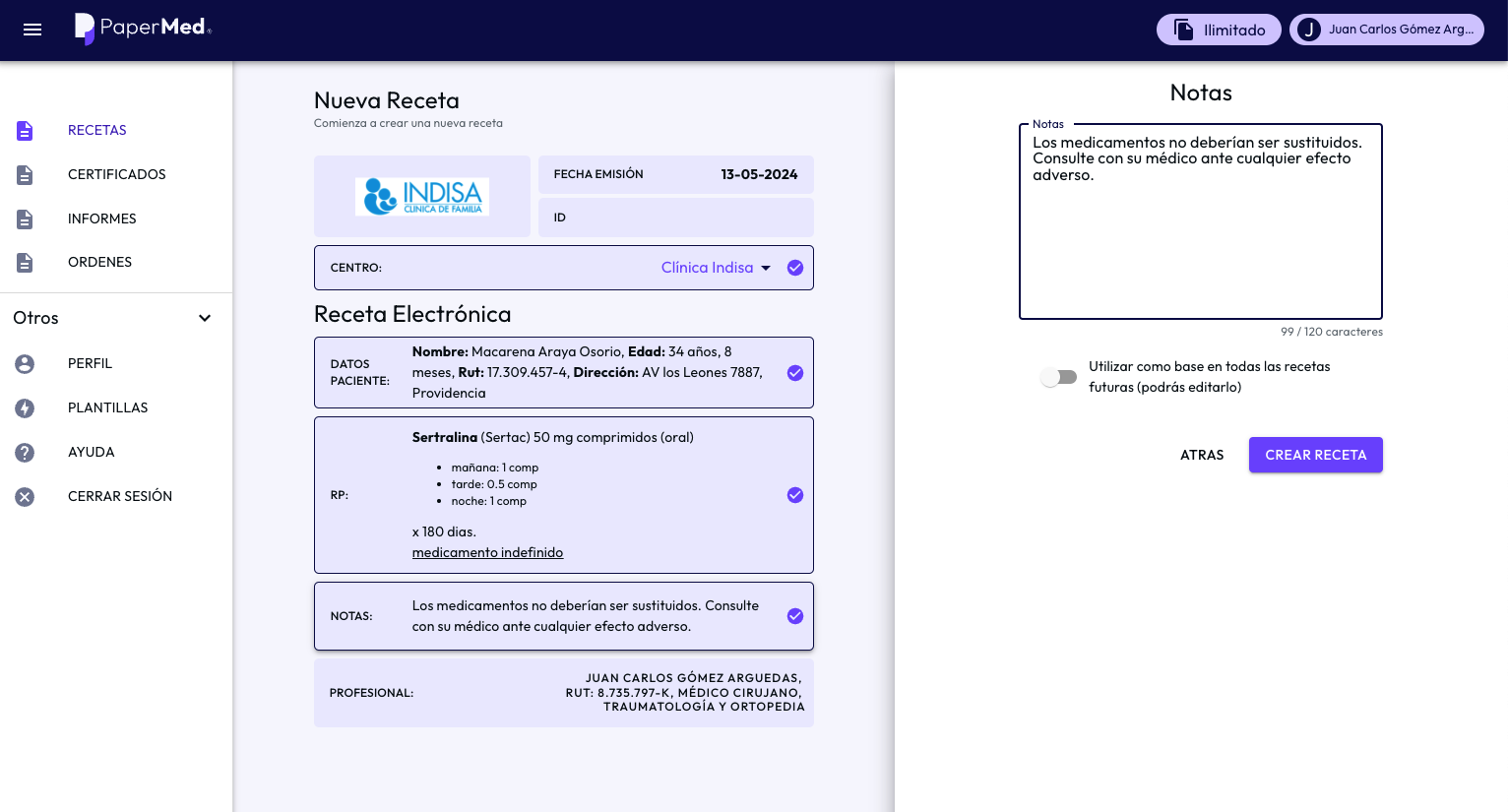The height and width of the screenshot is (812, 1508).
Task: Click the ID field
Action: tap(676, 218)
